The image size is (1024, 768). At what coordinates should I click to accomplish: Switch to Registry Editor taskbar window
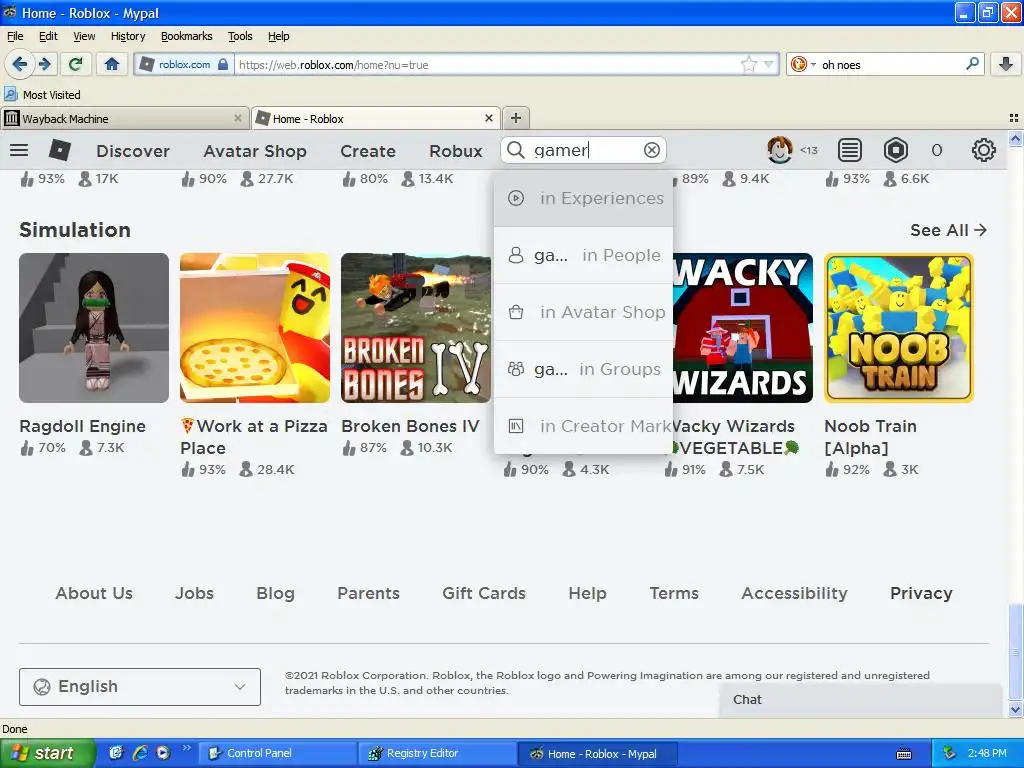pos(436,753)
